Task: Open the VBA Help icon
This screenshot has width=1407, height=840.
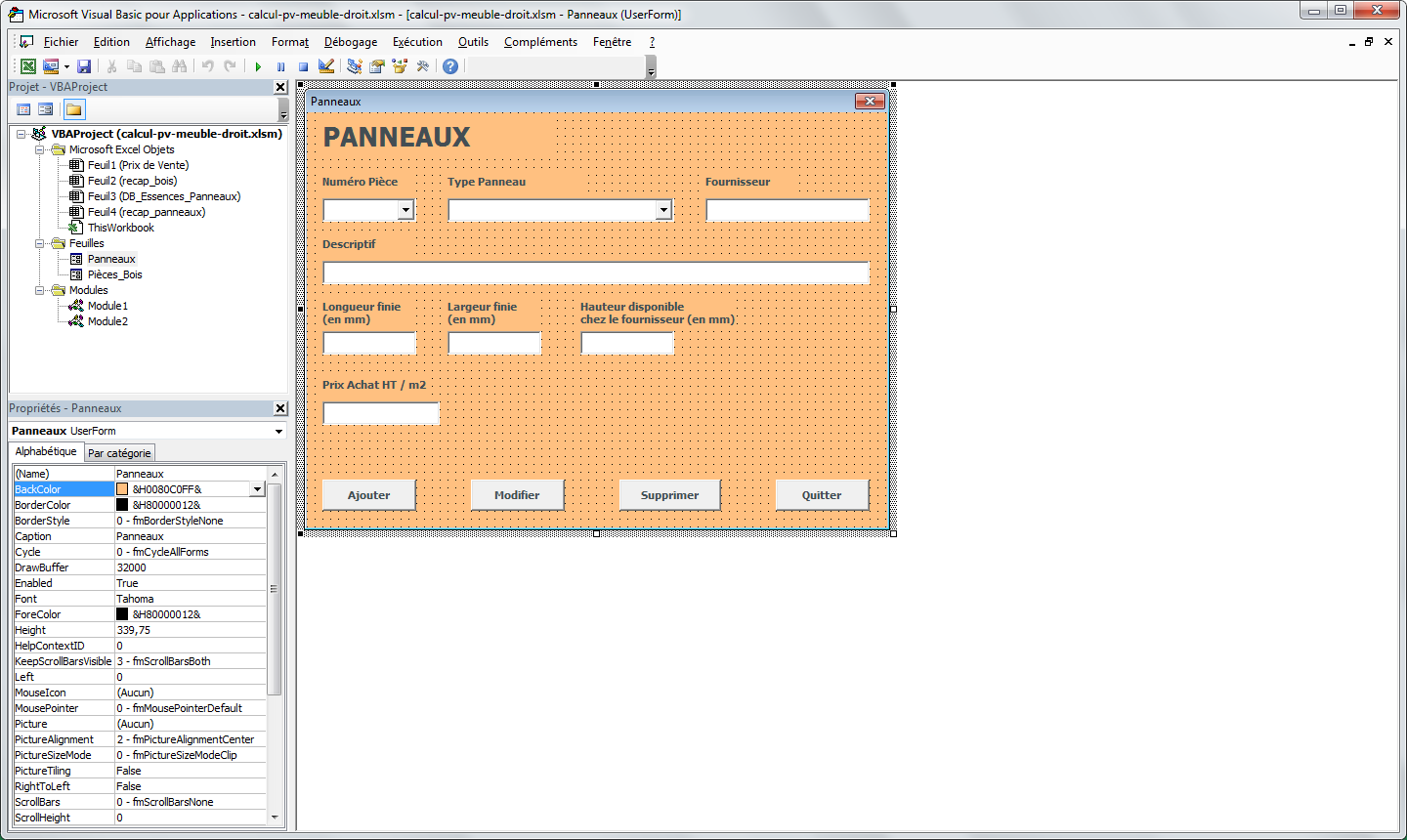Action: pyautogui.click(x=449, y=66)
